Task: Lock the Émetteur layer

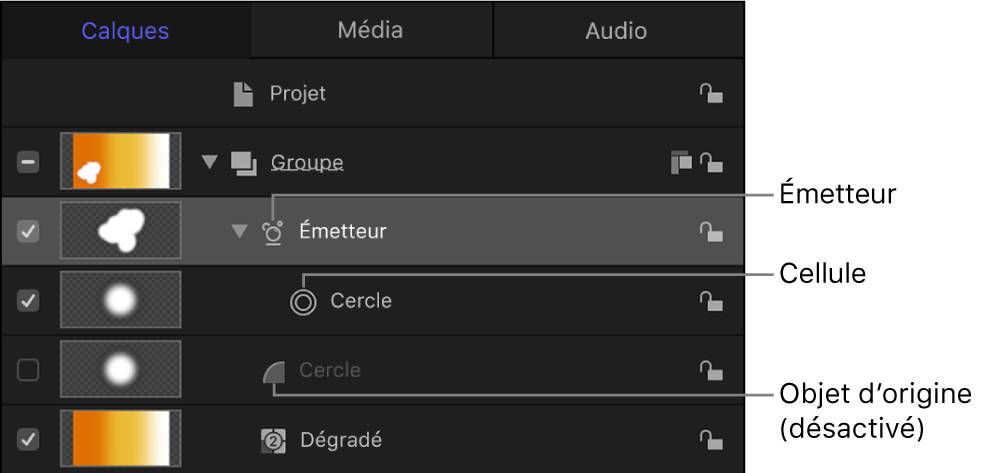Action: [710, 232]
